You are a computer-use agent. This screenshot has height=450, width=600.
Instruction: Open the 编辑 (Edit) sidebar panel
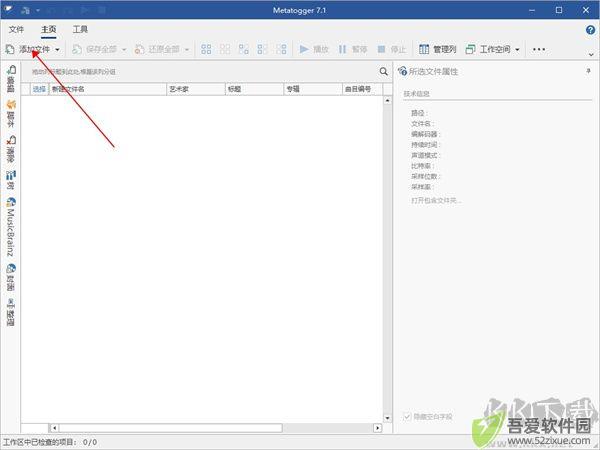[11, 78]
